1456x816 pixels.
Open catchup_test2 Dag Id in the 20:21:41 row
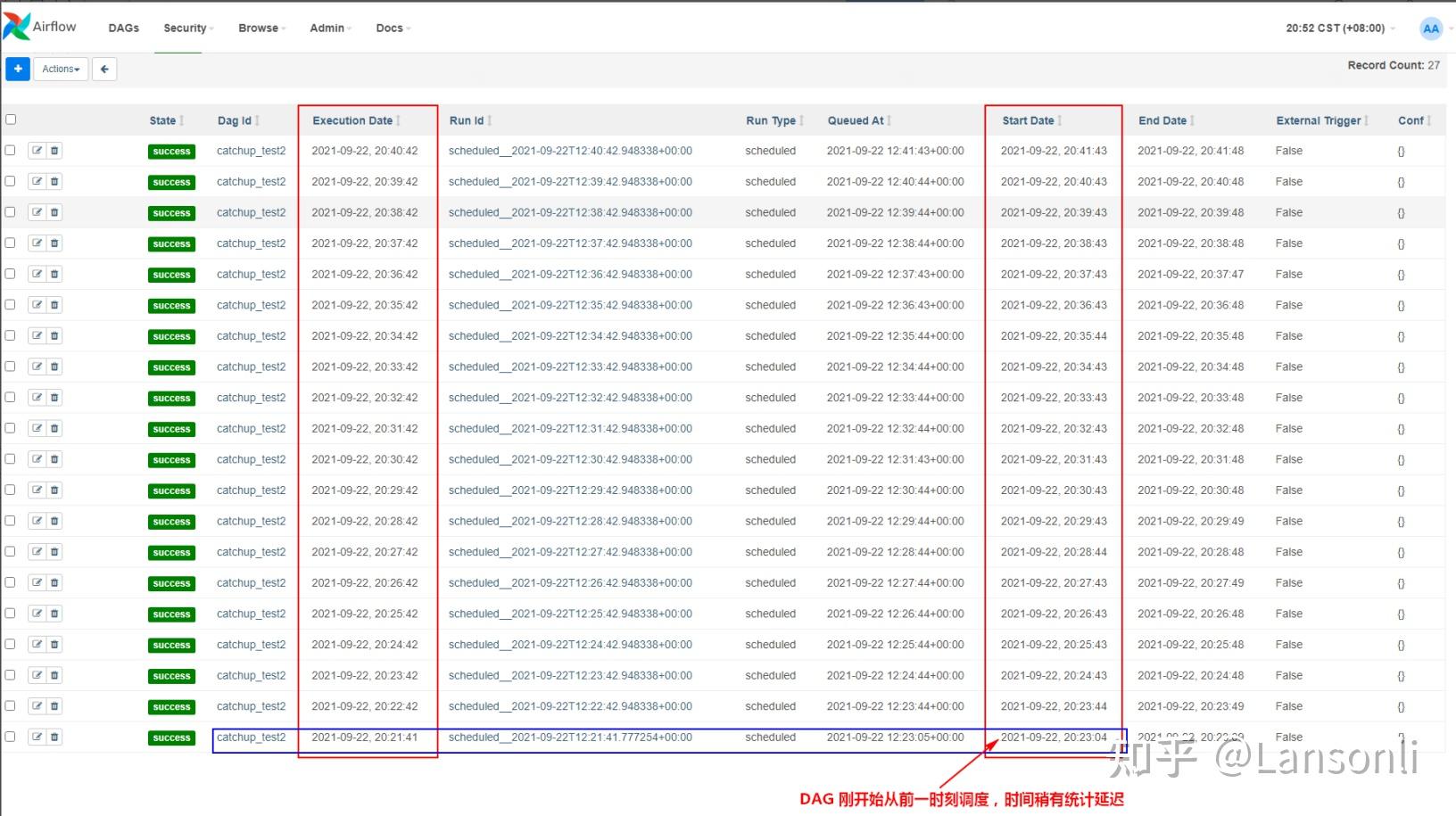click(251, 738)
